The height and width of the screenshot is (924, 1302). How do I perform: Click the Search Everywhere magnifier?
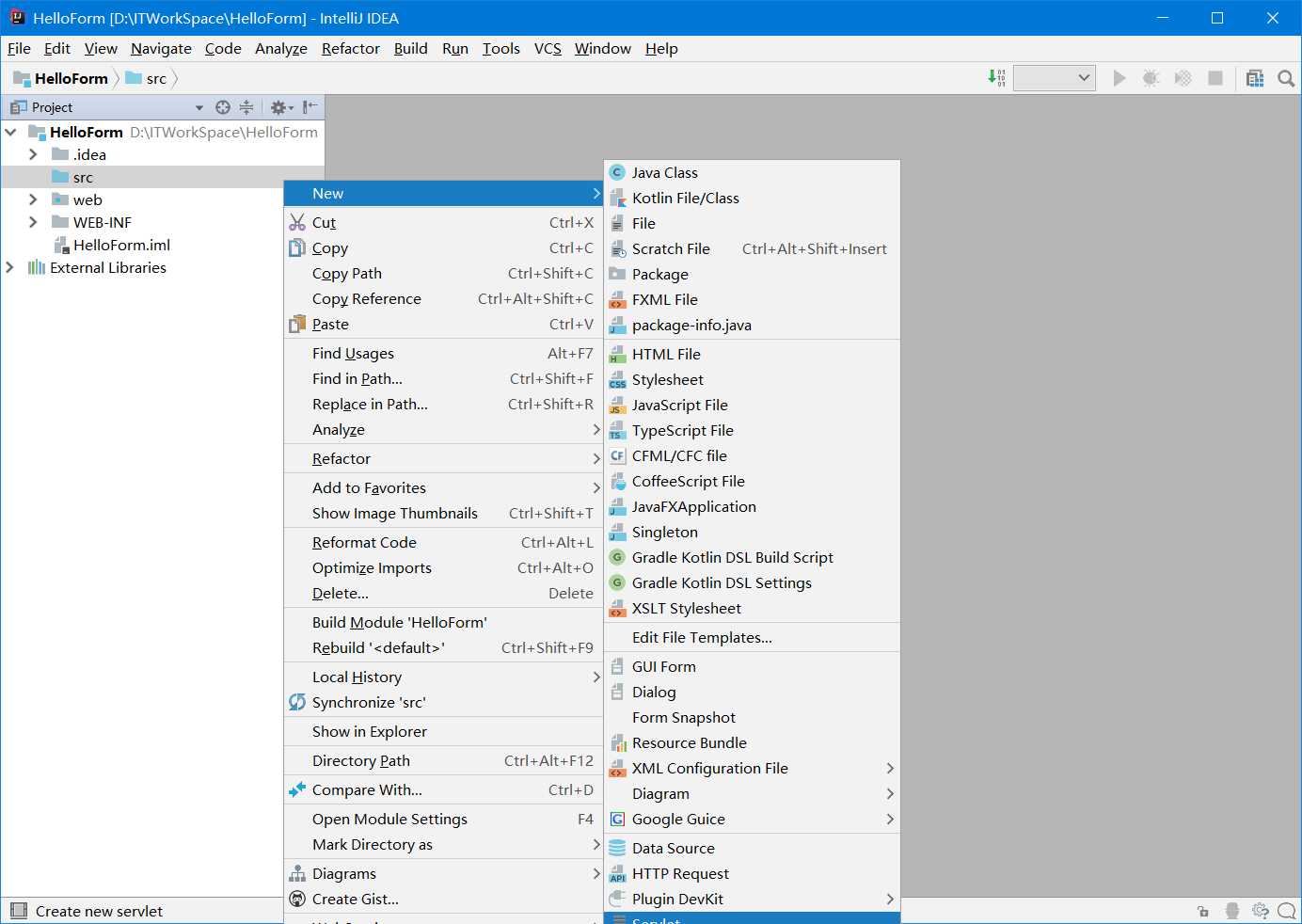1286,78
